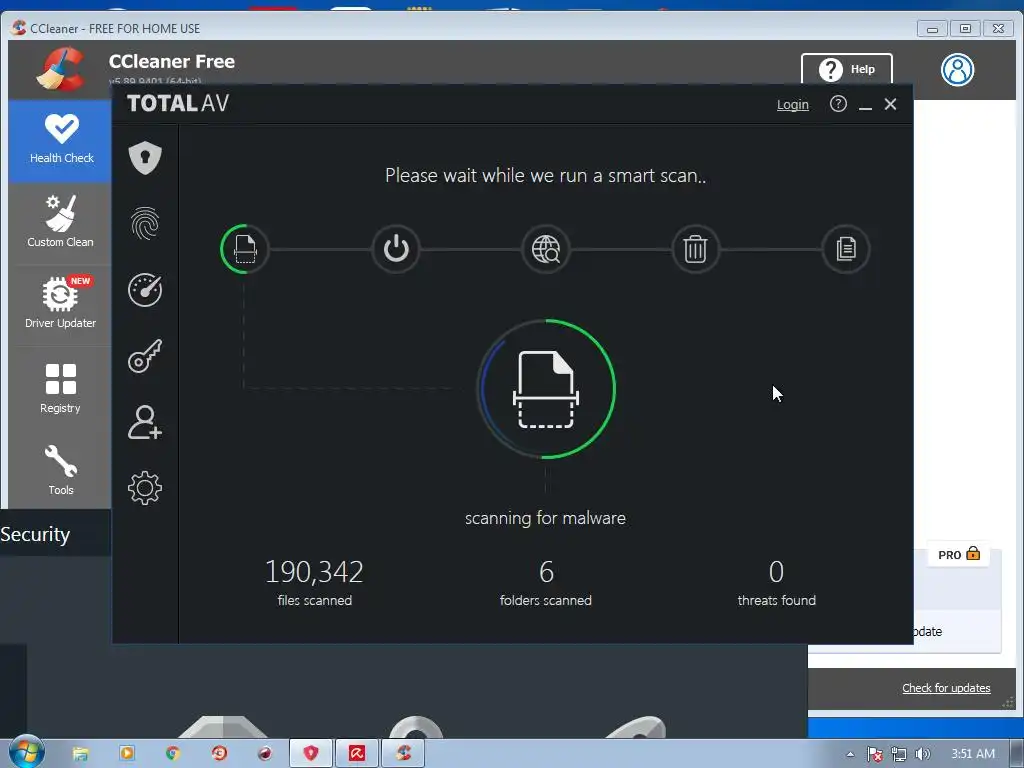Click the Check for updates link
The image size is (1024, 768).
point(946,688)
